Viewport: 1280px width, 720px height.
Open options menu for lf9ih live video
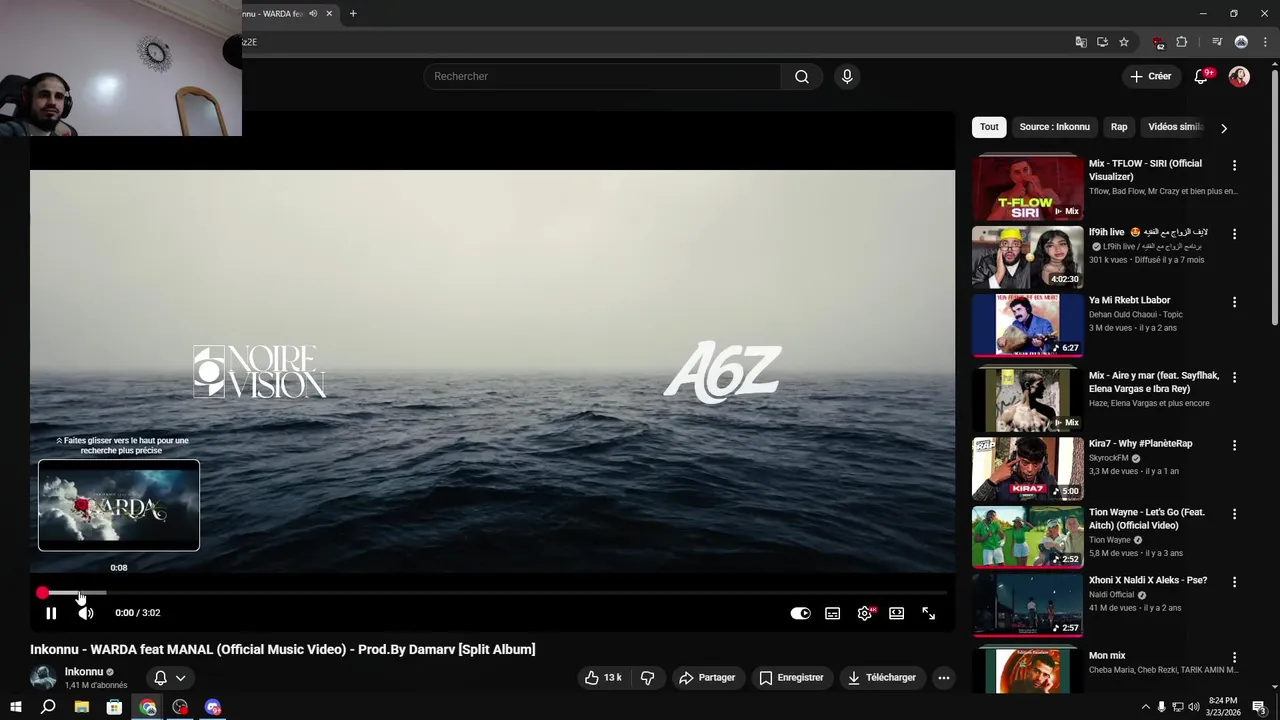(x=1234, y=233)
